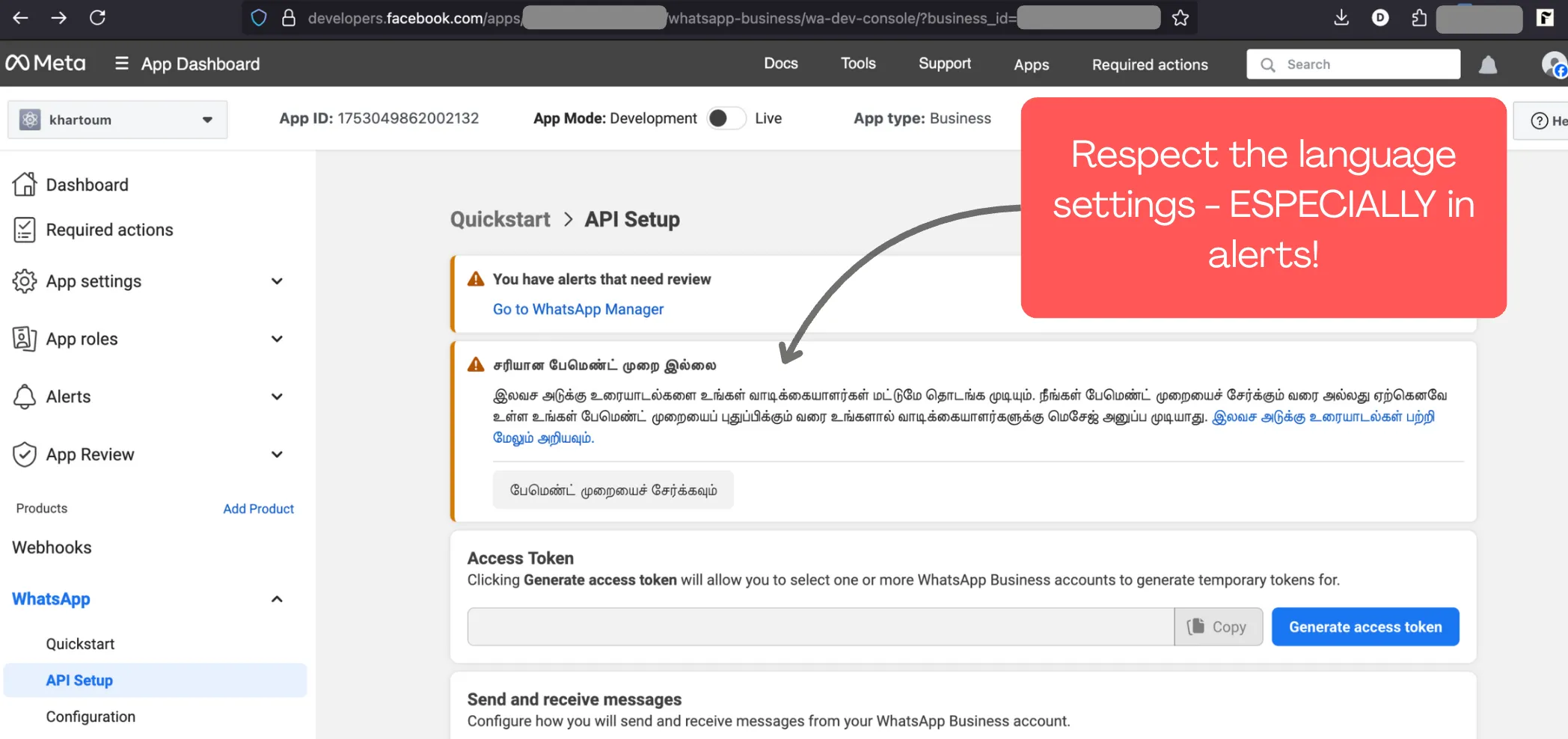1568x739 pixels.
Task: Open the browser extensions puzzle icon
Action: 1419,18
